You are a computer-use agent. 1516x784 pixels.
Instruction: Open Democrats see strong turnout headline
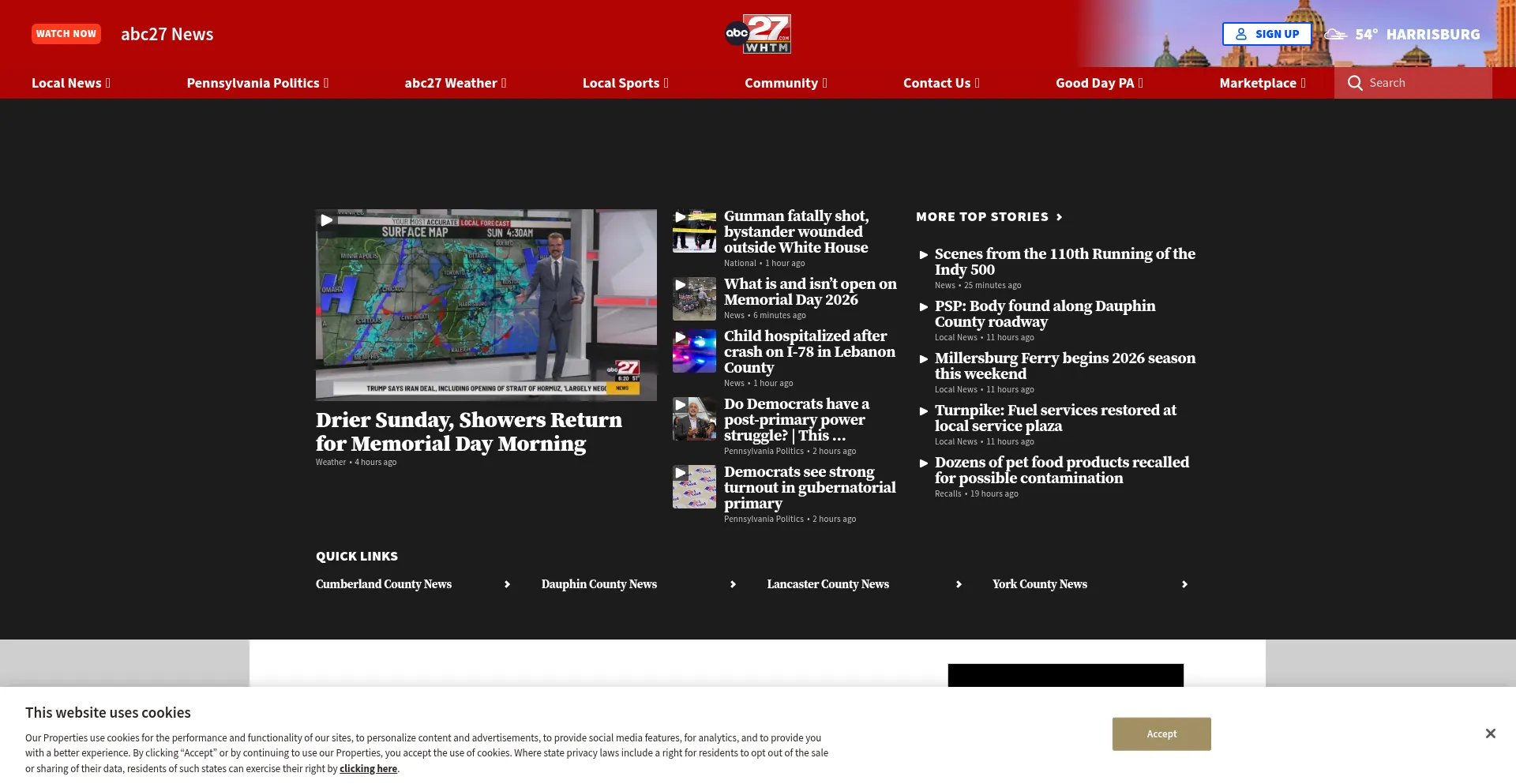point(809,488)
